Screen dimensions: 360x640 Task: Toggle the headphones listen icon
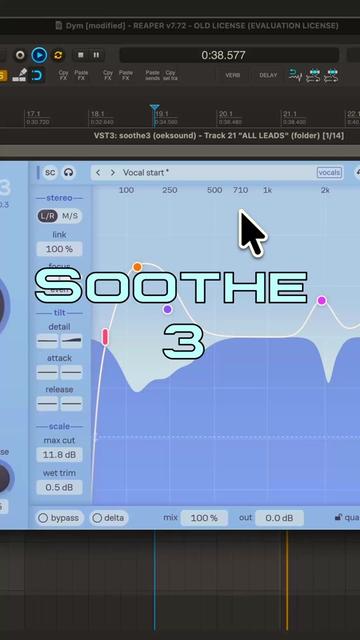coord(69,173)
